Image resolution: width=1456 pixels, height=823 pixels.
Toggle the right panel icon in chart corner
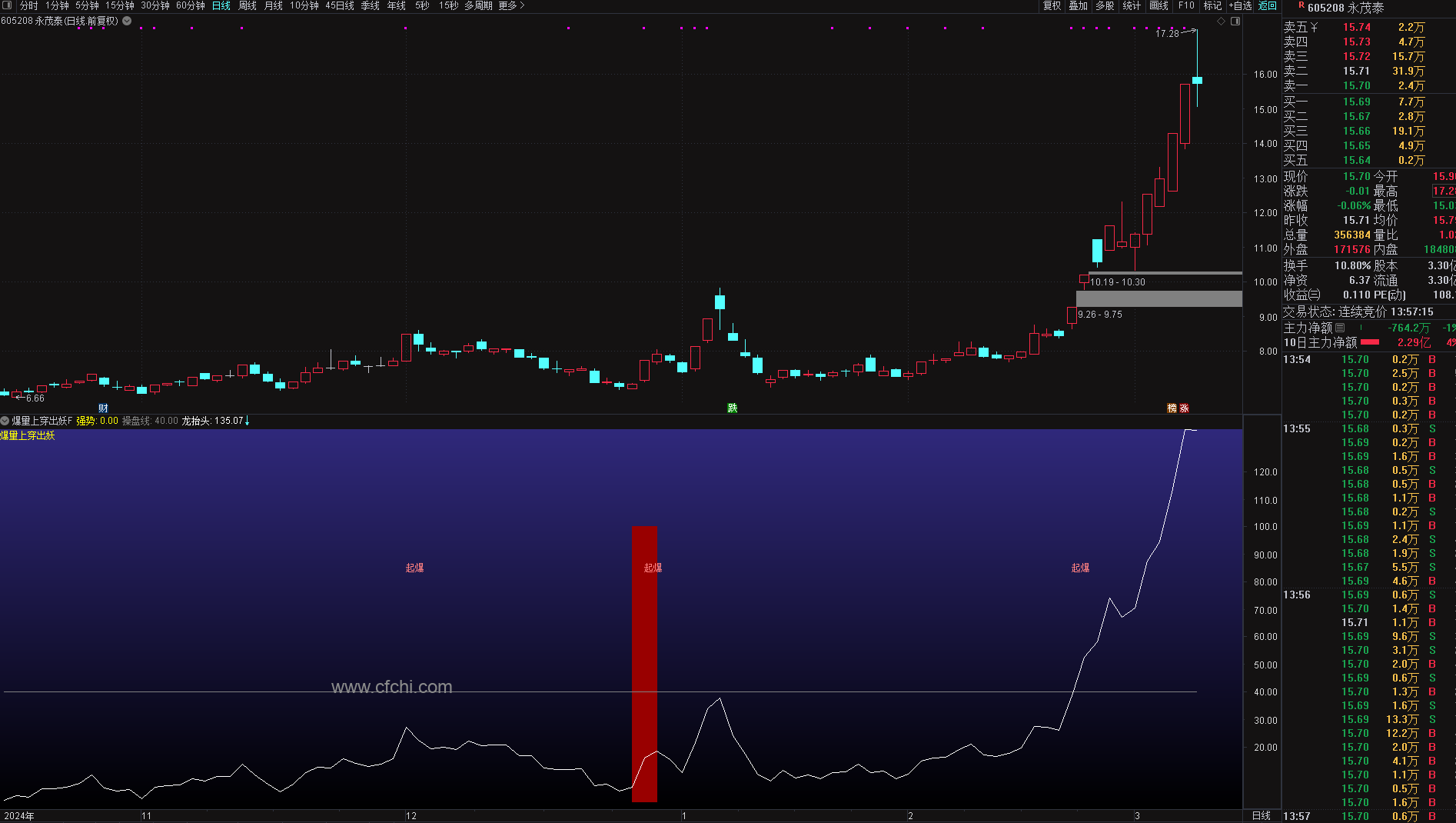tap(1235, 21)
